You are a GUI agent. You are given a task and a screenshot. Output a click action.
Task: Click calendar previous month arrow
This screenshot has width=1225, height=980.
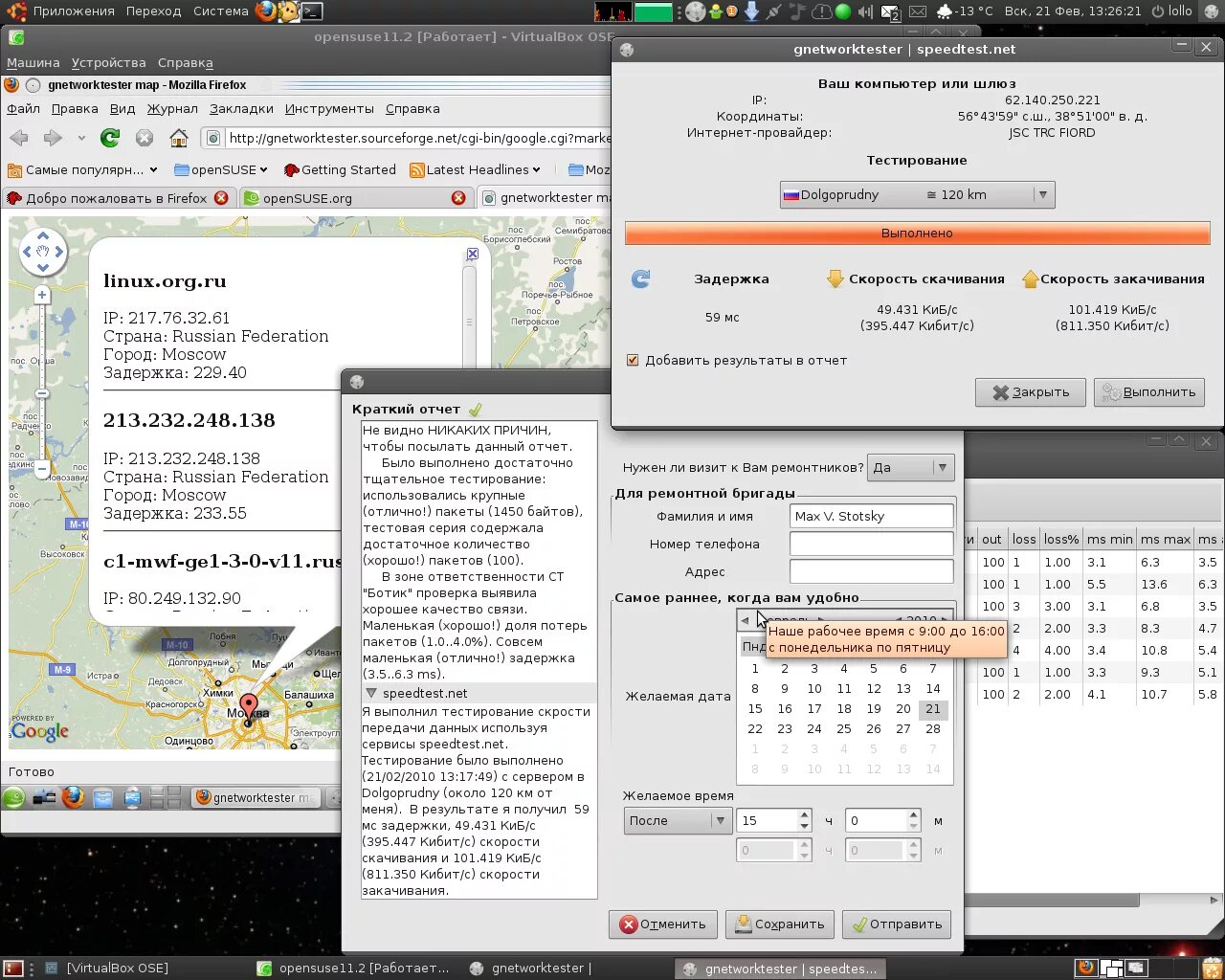[746, 620]
